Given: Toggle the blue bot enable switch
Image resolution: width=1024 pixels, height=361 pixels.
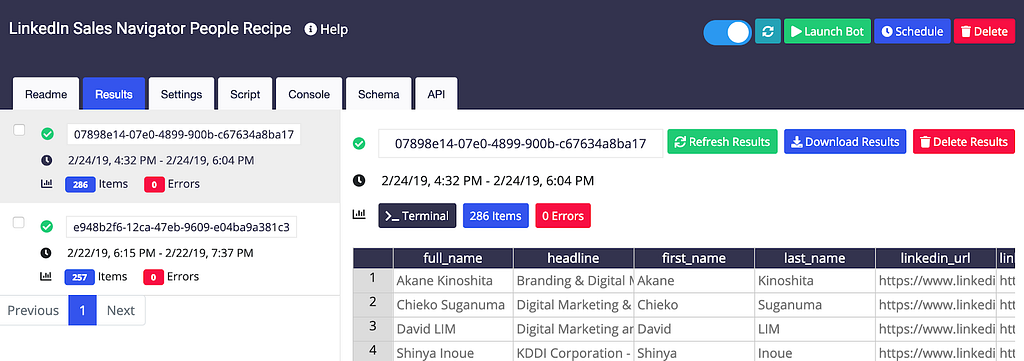Looking at the screenshot, I should [728, 32].
